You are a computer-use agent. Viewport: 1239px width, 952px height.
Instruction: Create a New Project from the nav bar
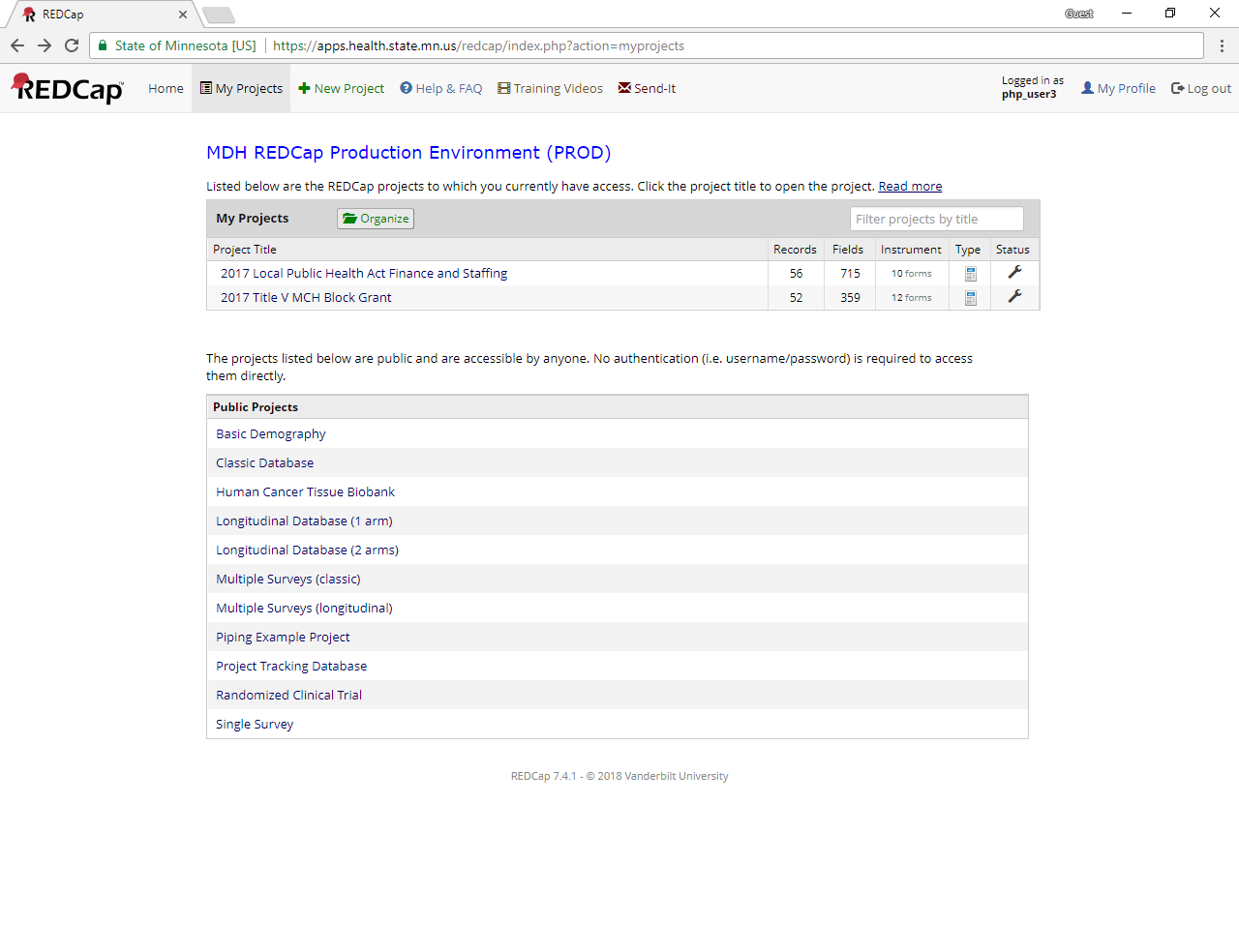(341, 88)
